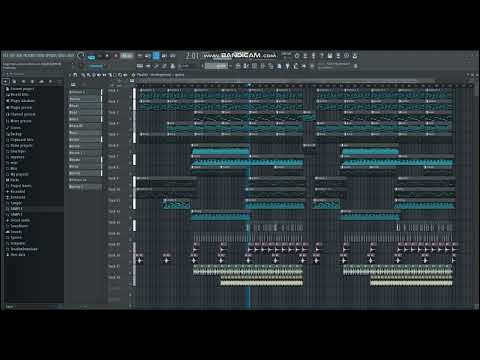Screen dimensions: 480x360
Task: Open the HELP menu
Action: [x=70, y=55]
